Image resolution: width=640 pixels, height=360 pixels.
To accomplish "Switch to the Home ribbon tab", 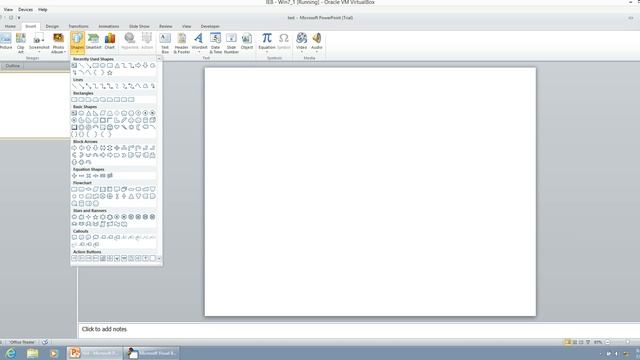I will (x=10, y=26).
